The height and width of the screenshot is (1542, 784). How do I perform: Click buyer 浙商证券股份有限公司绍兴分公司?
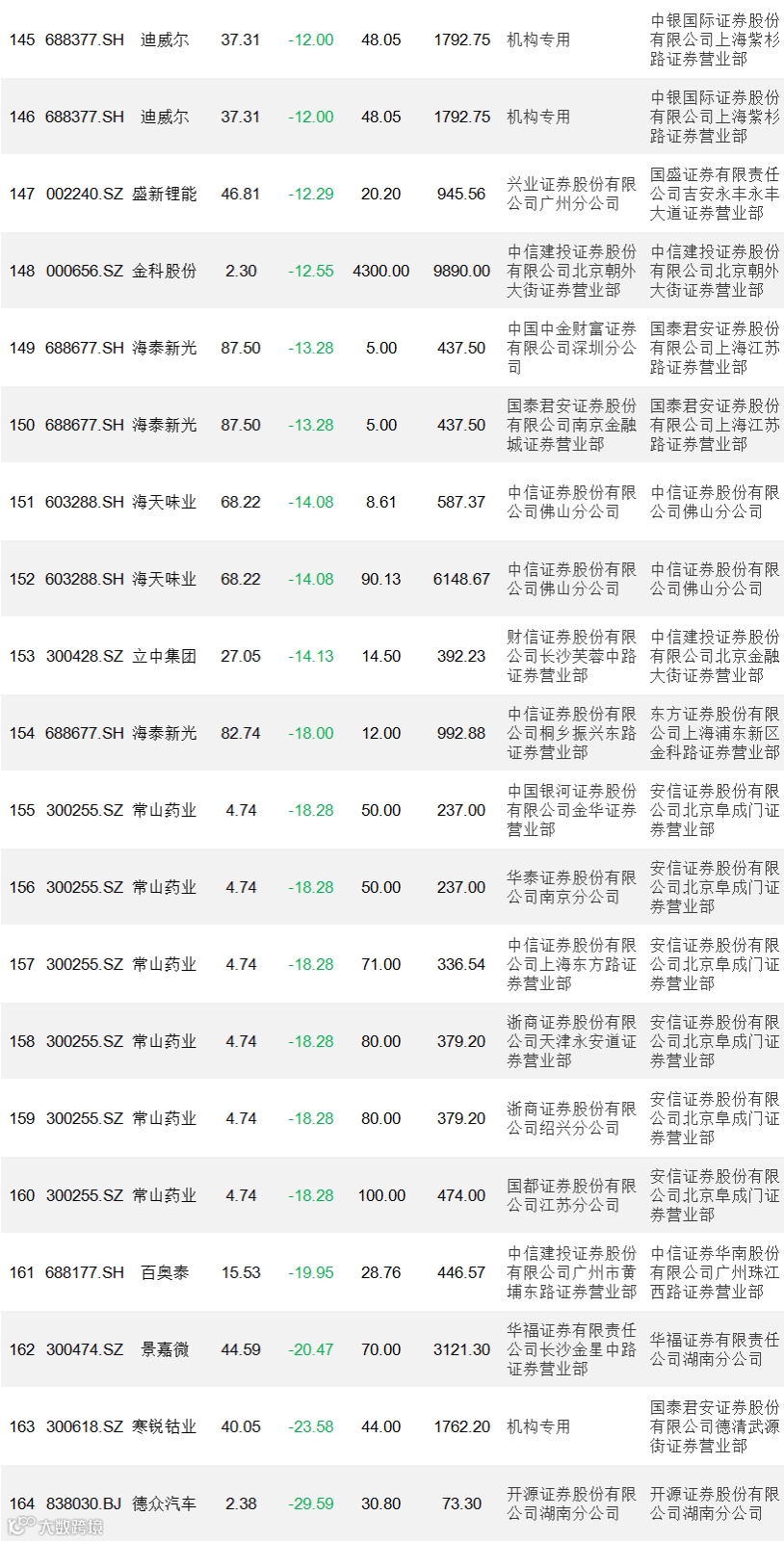pyautogui.click(x=572, y=1118)
